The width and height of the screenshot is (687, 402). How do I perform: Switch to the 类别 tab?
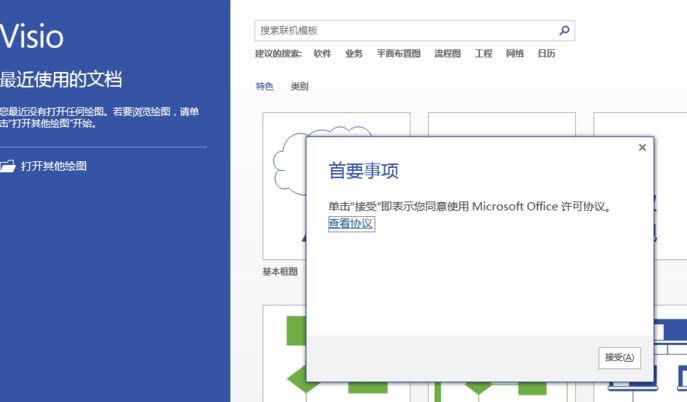(300, 87)
